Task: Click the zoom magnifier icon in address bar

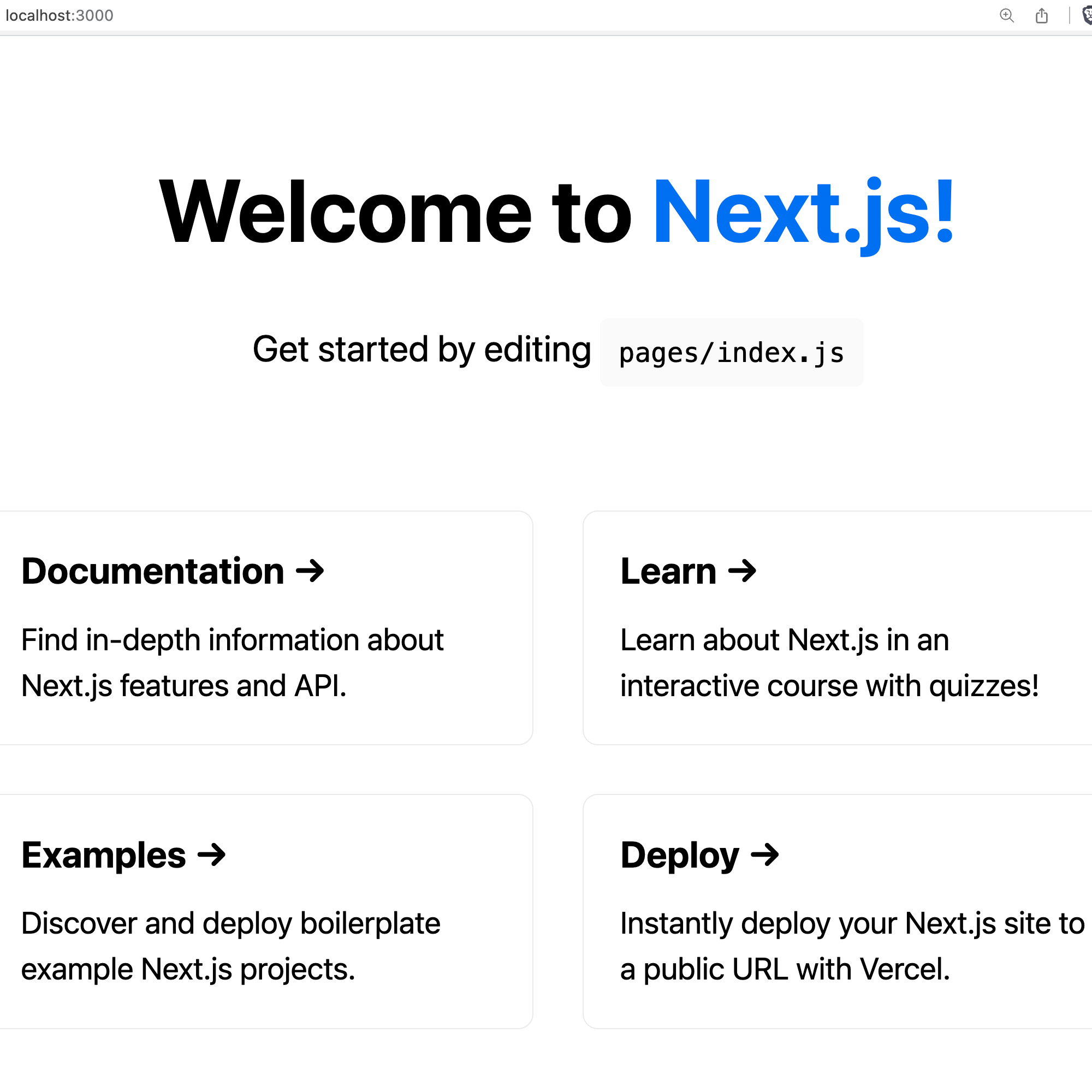Action: pyautogui.click(x=1007, y=15)
